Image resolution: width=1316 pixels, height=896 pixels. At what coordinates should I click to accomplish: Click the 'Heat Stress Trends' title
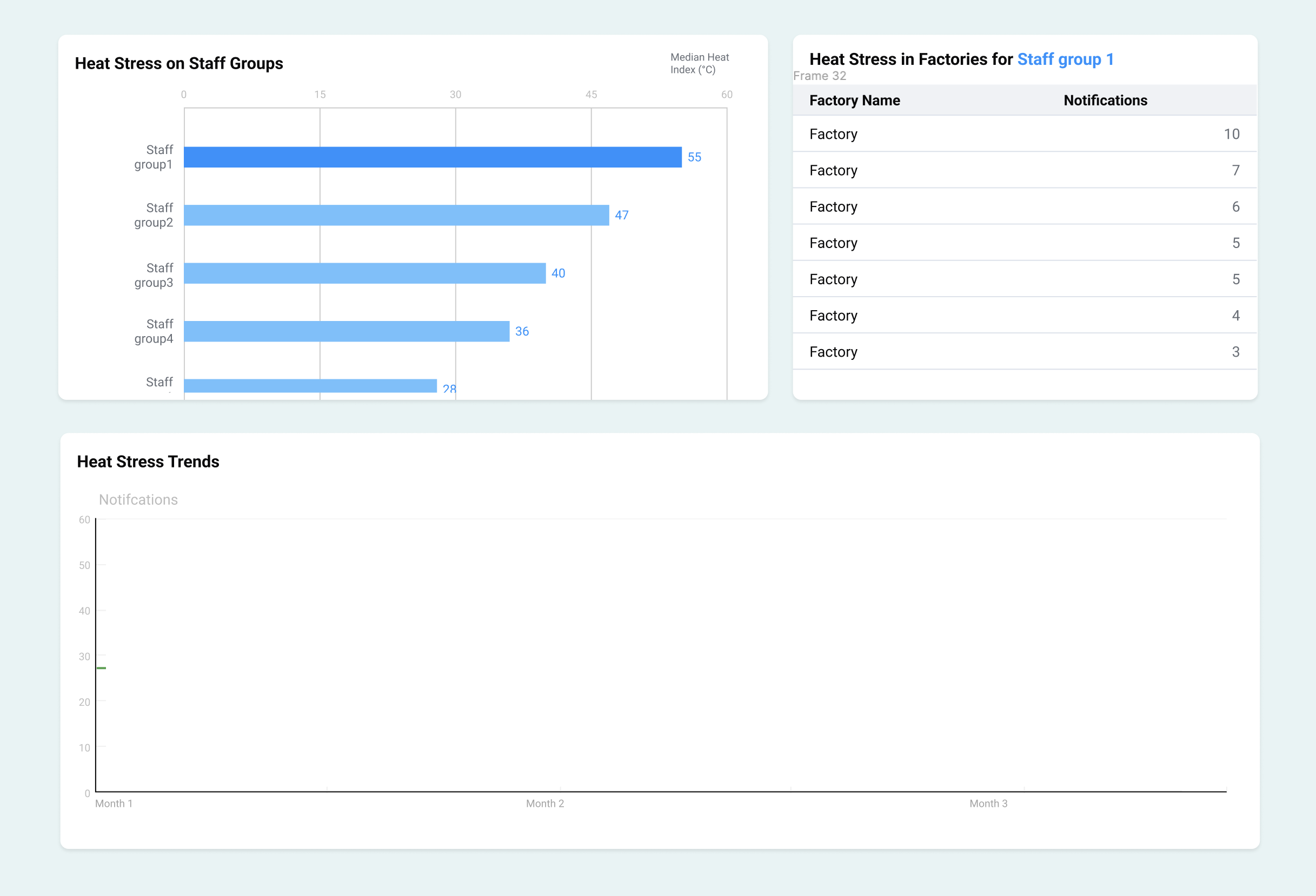148,462
